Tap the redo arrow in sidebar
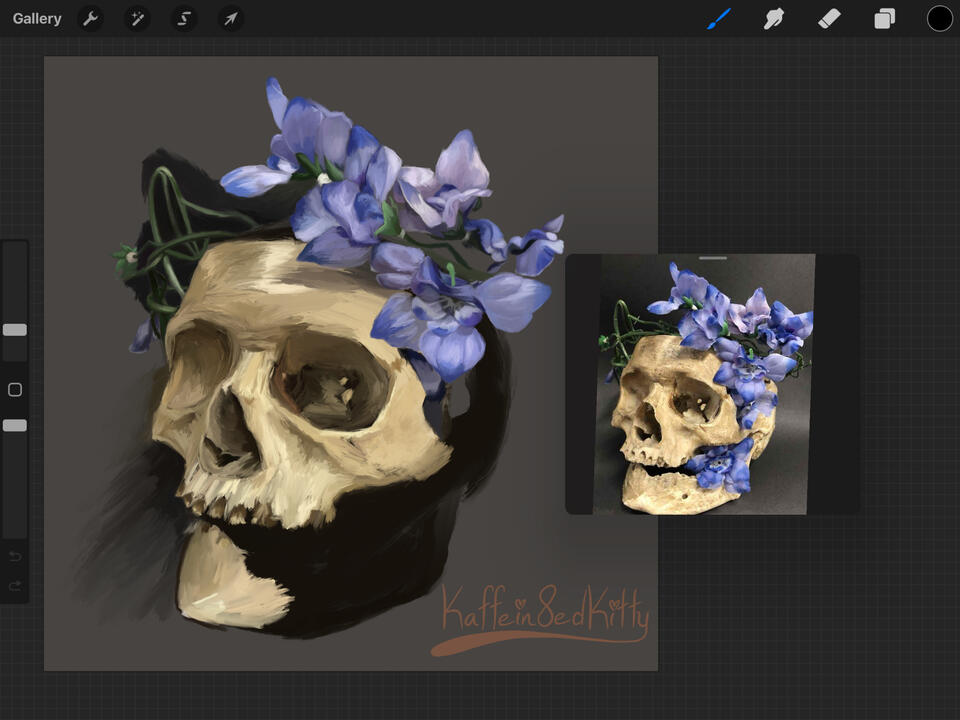The image size is (960, 720). coord(15,586)
